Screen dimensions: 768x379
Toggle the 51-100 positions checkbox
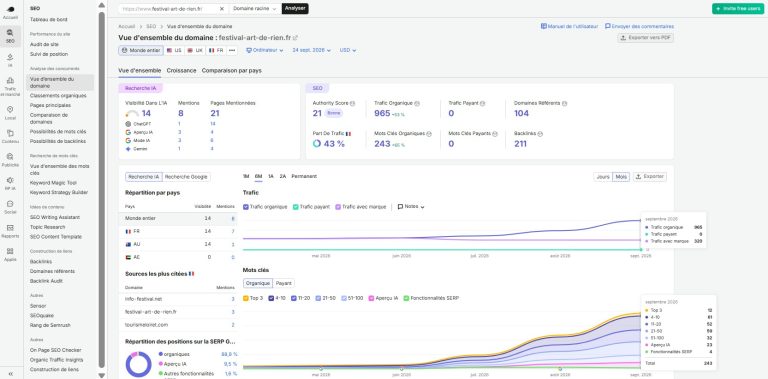tap(344, 298)
